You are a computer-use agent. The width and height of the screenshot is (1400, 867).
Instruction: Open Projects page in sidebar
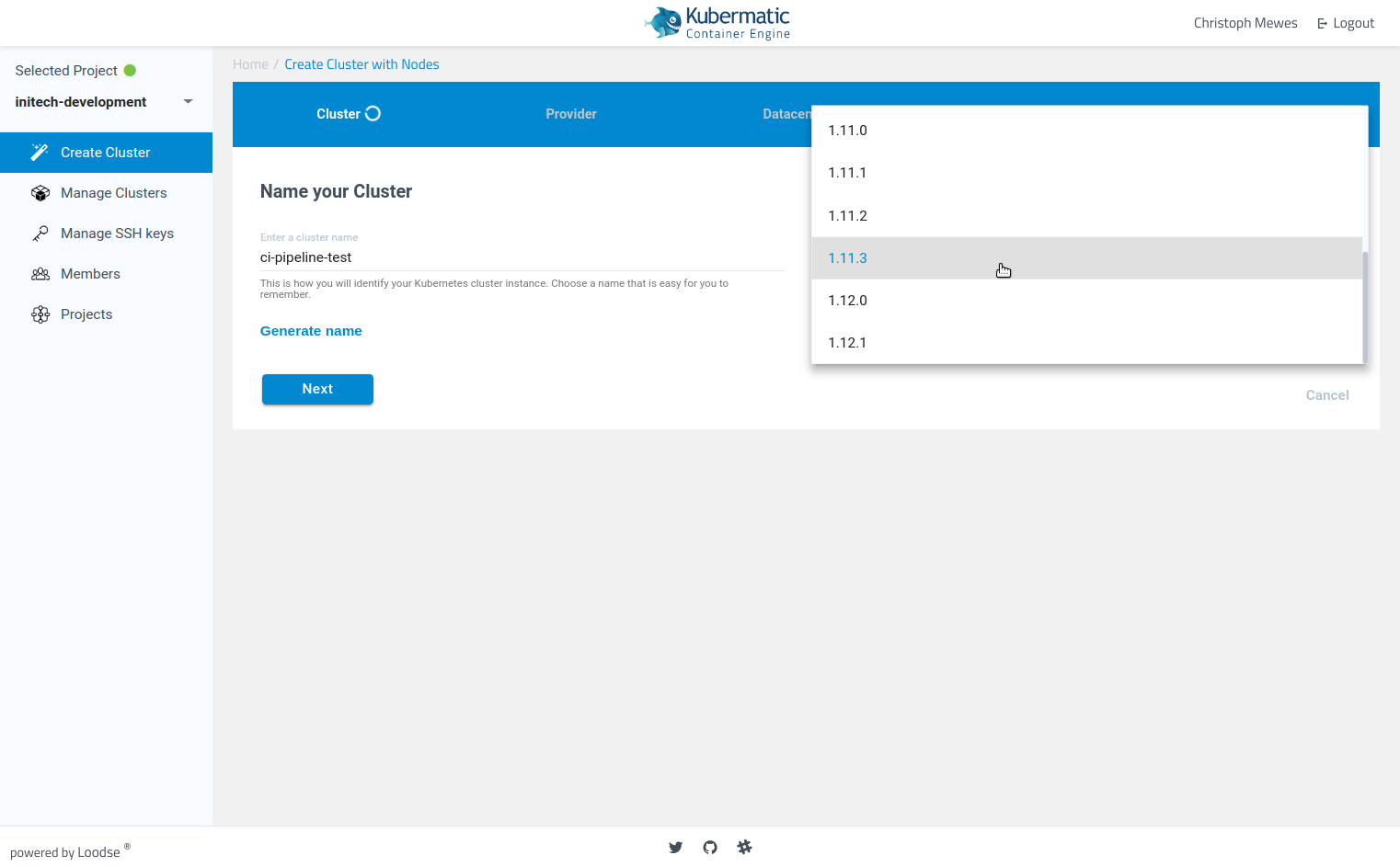point(106,314)
